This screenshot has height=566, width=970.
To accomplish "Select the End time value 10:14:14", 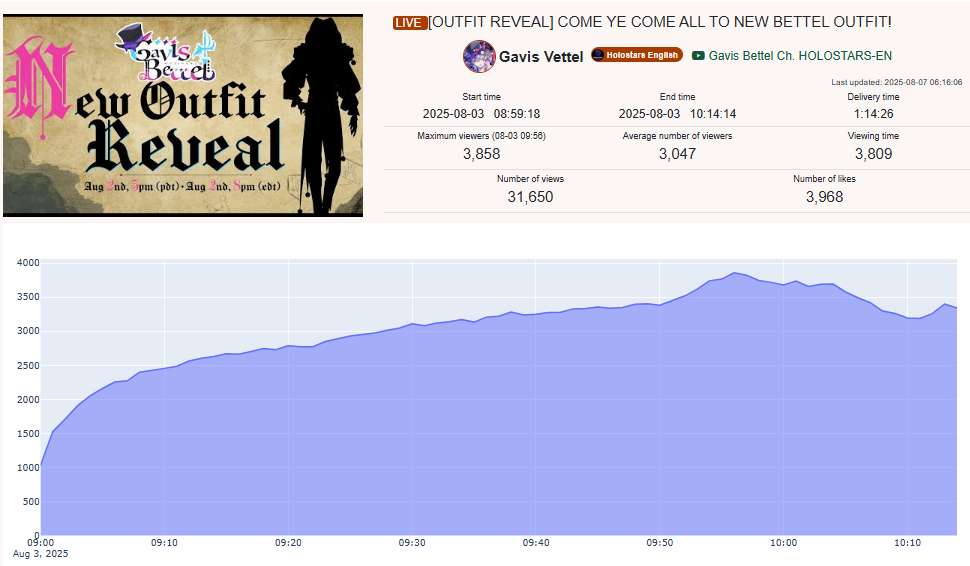I will click(x=713, y=114).
